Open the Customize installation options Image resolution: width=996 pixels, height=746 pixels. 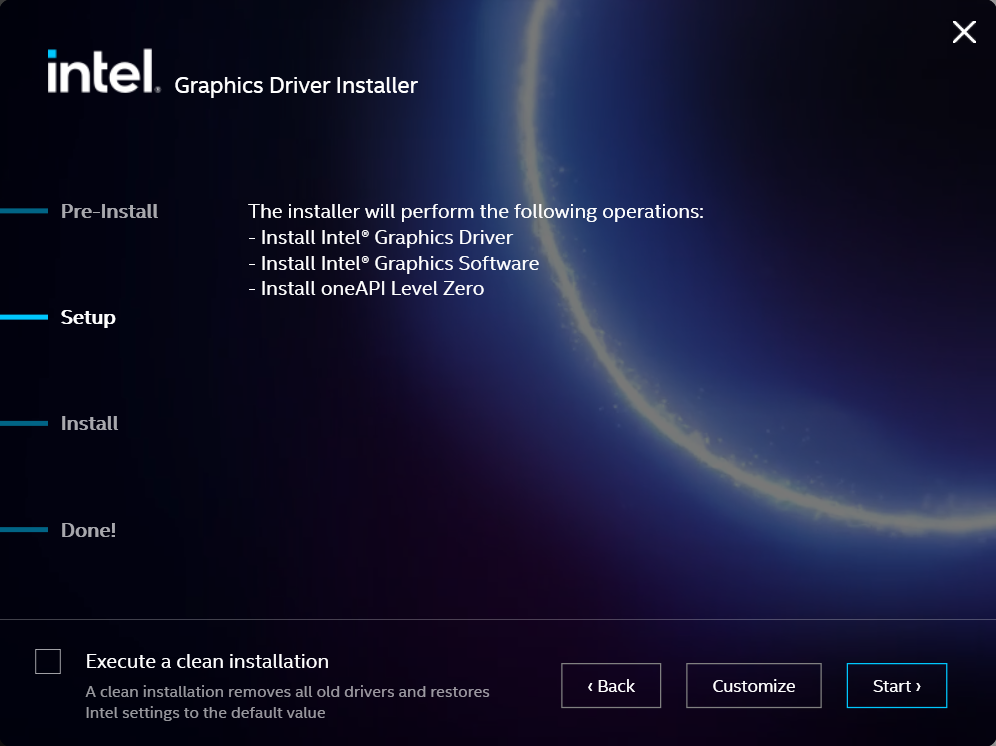coord(753,686)
